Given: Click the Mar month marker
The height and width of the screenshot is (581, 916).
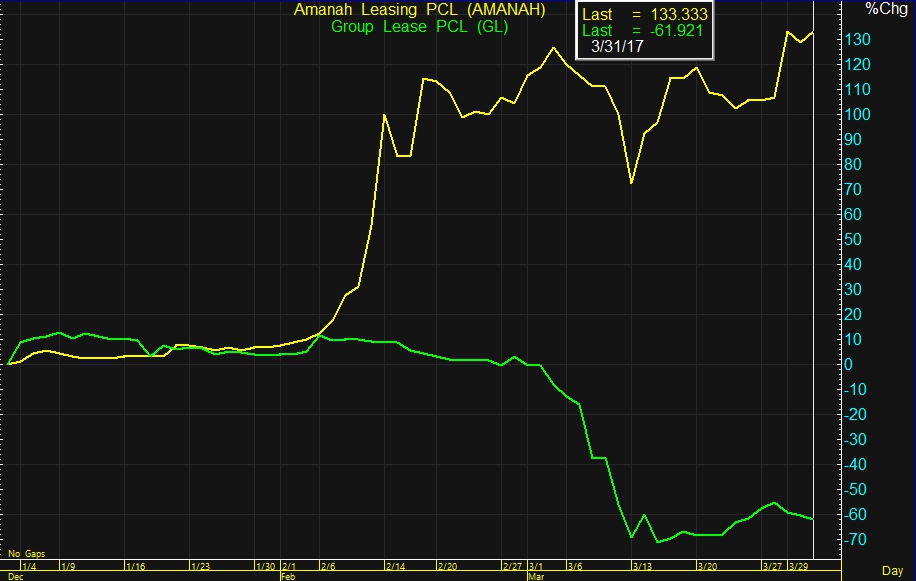Looking at the screenshot, I should 535,576.
